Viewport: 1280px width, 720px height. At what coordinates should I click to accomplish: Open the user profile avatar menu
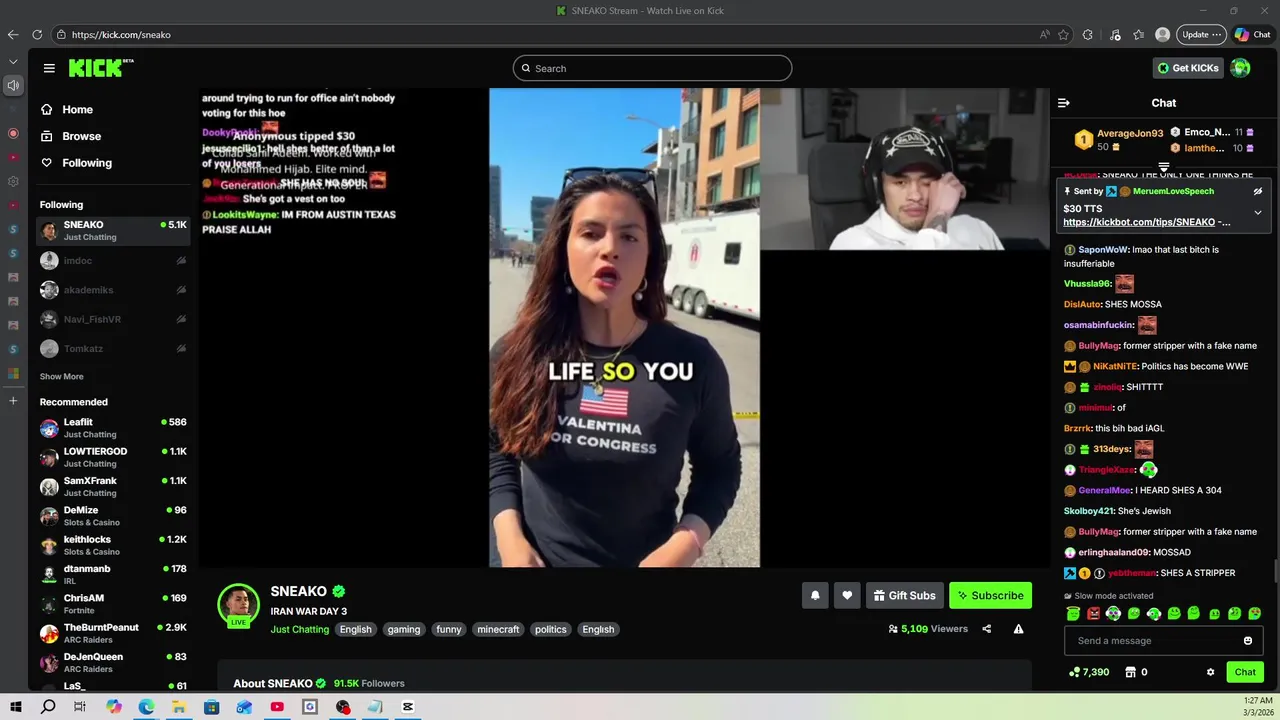coord(1241,68)
